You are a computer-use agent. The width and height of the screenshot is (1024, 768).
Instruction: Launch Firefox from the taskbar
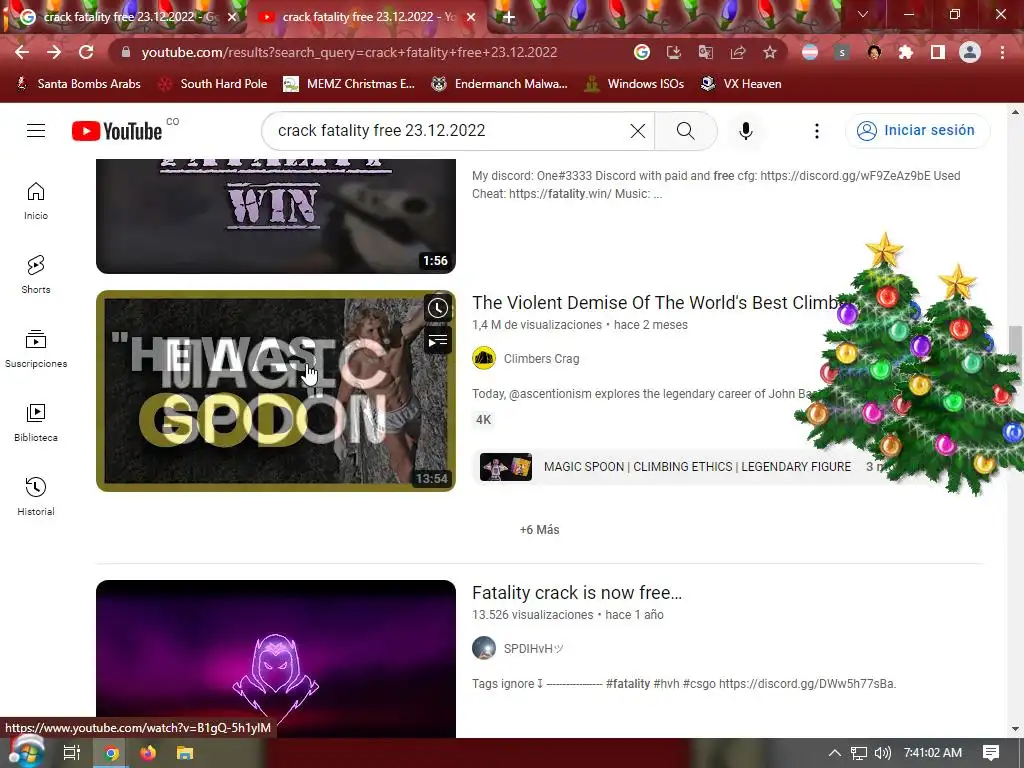[x=148, y=753]
